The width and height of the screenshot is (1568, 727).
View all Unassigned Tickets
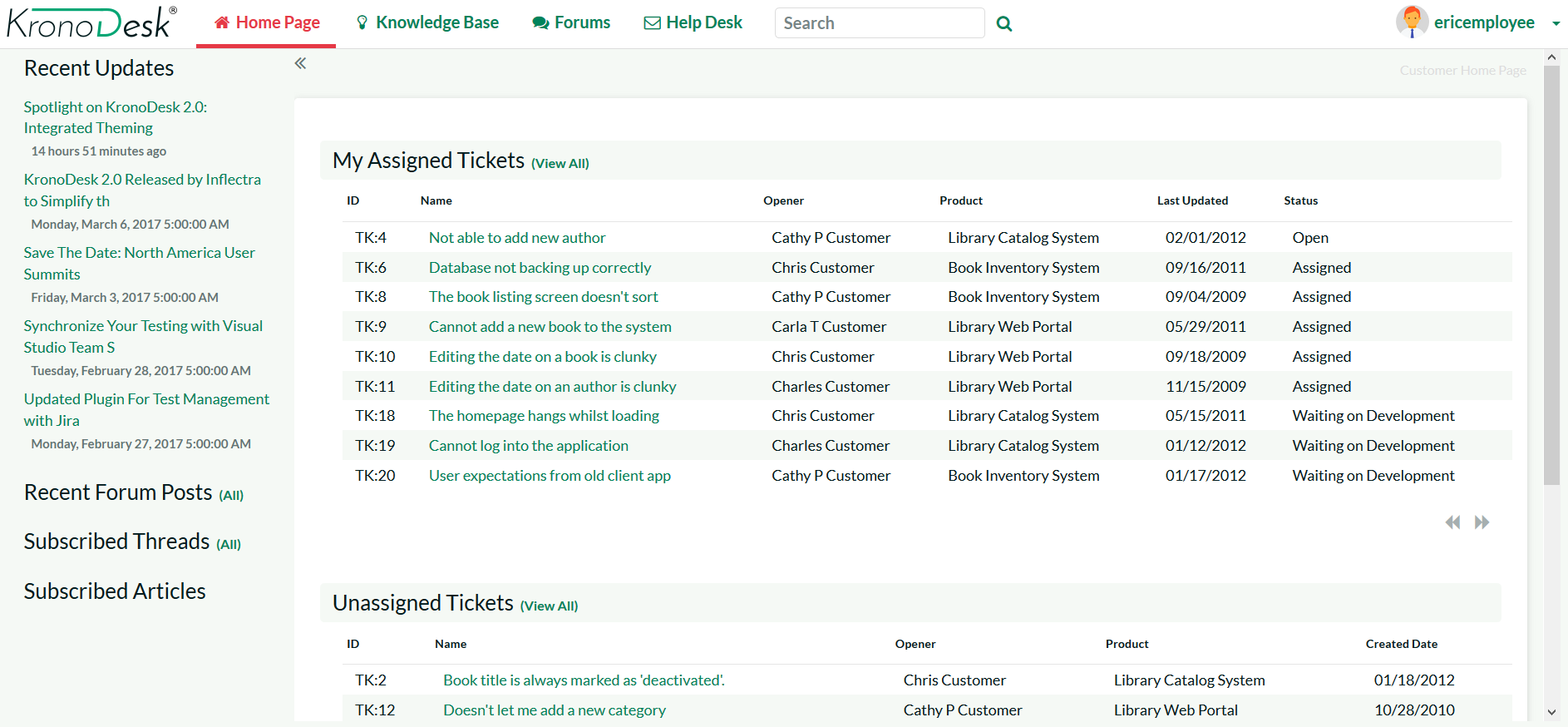549,606
